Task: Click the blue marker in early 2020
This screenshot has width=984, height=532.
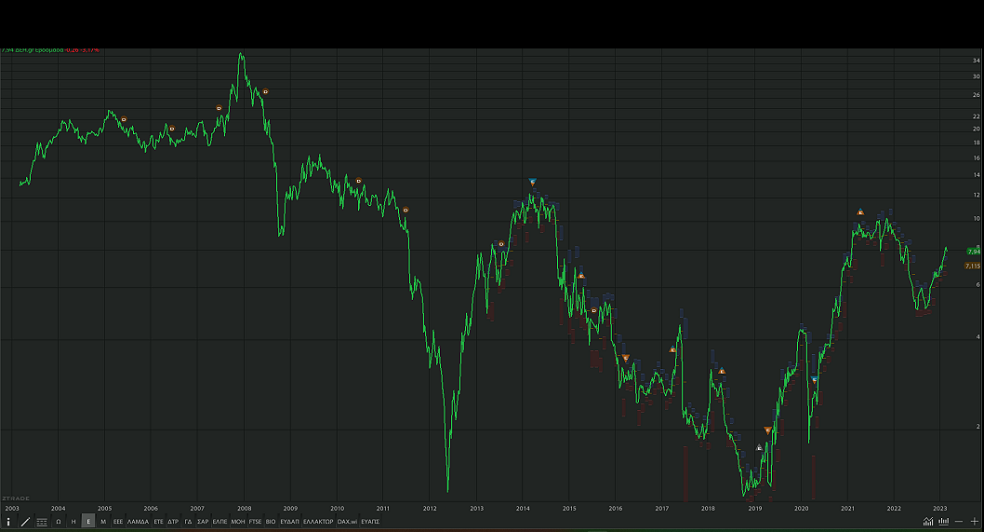Action: pos(815,380)
